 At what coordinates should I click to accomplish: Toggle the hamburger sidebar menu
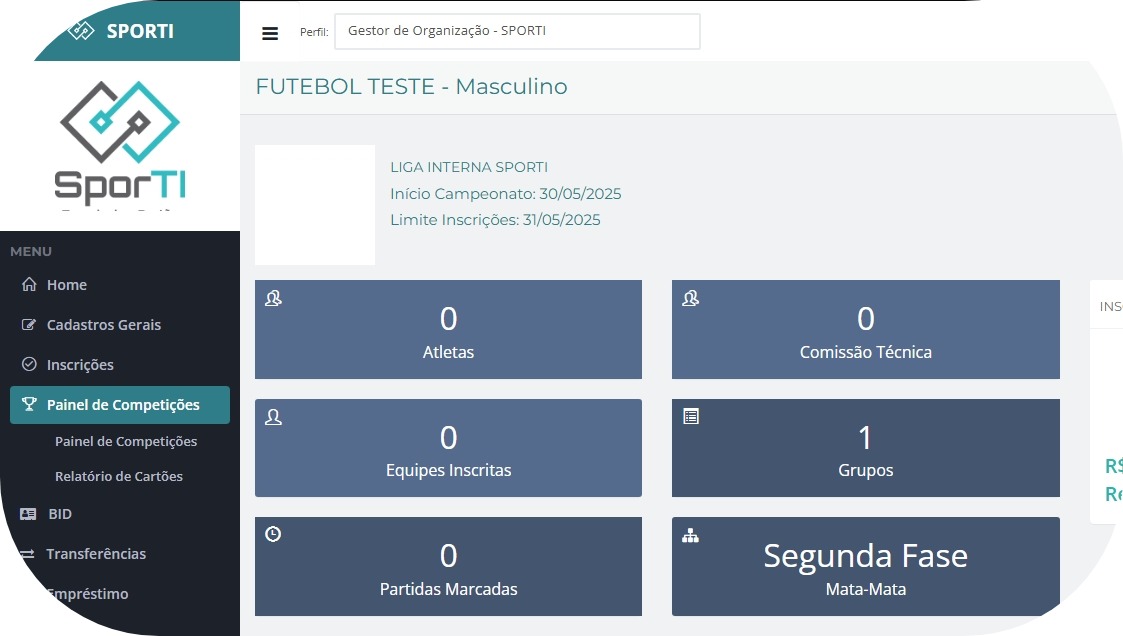coord(270,33)
